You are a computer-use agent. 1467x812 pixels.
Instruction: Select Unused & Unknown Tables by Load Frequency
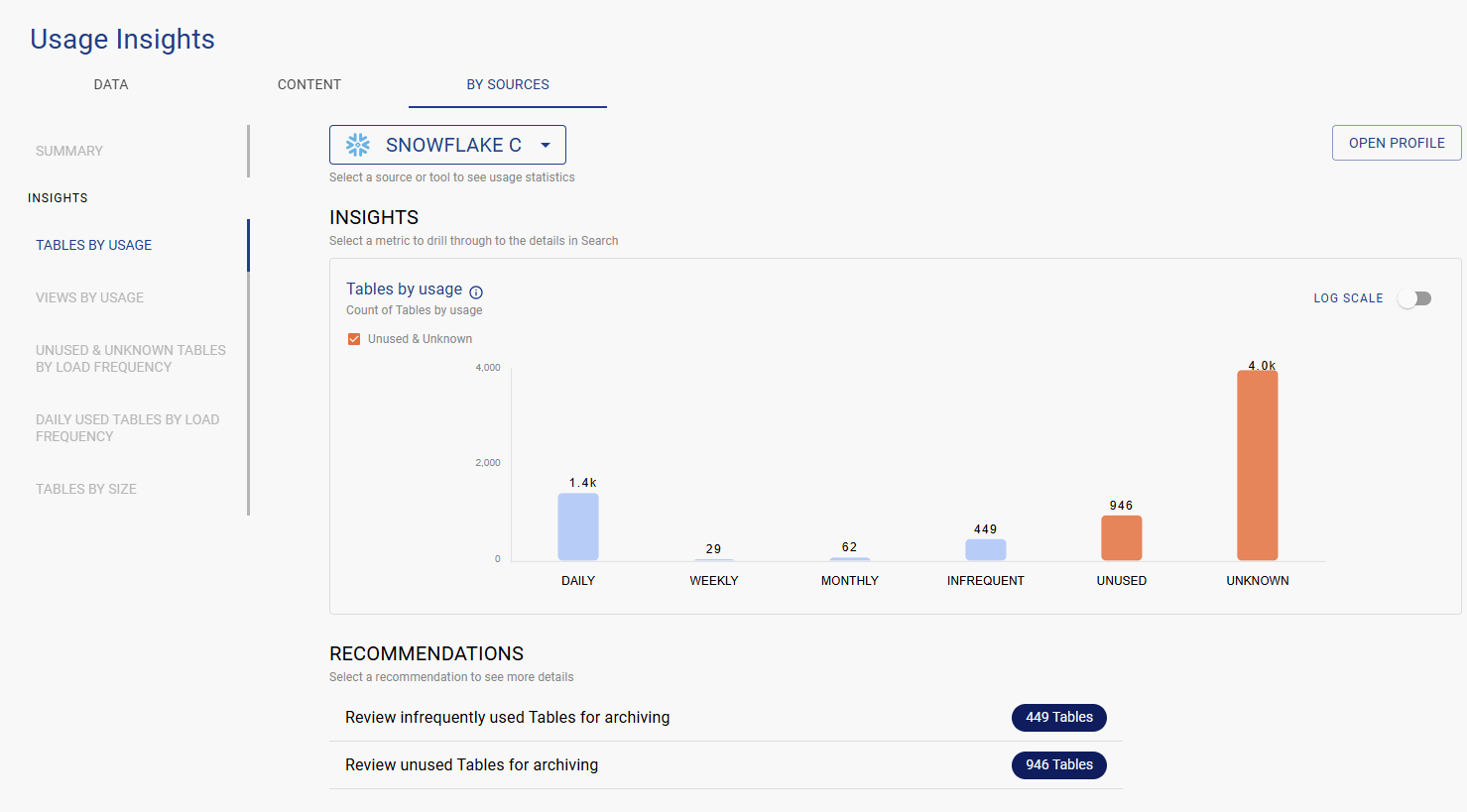(x=131, y=359)
